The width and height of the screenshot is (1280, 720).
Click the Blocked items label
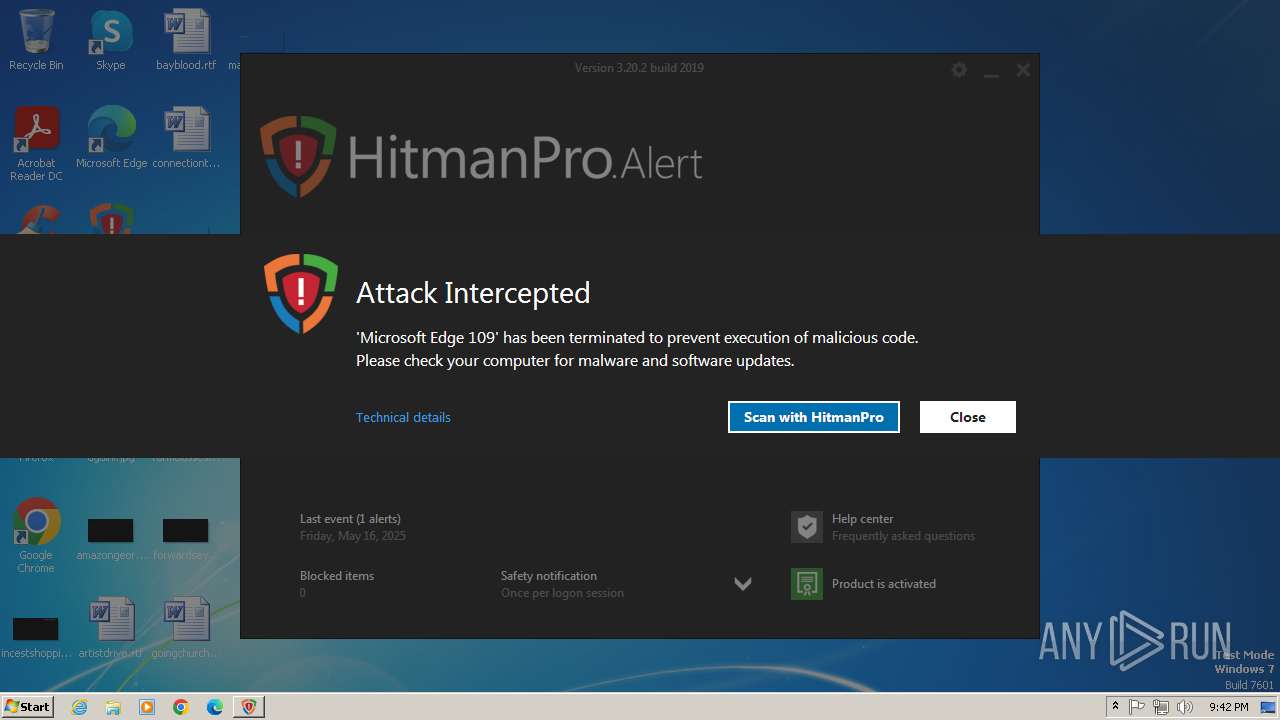tap(337, 576)
